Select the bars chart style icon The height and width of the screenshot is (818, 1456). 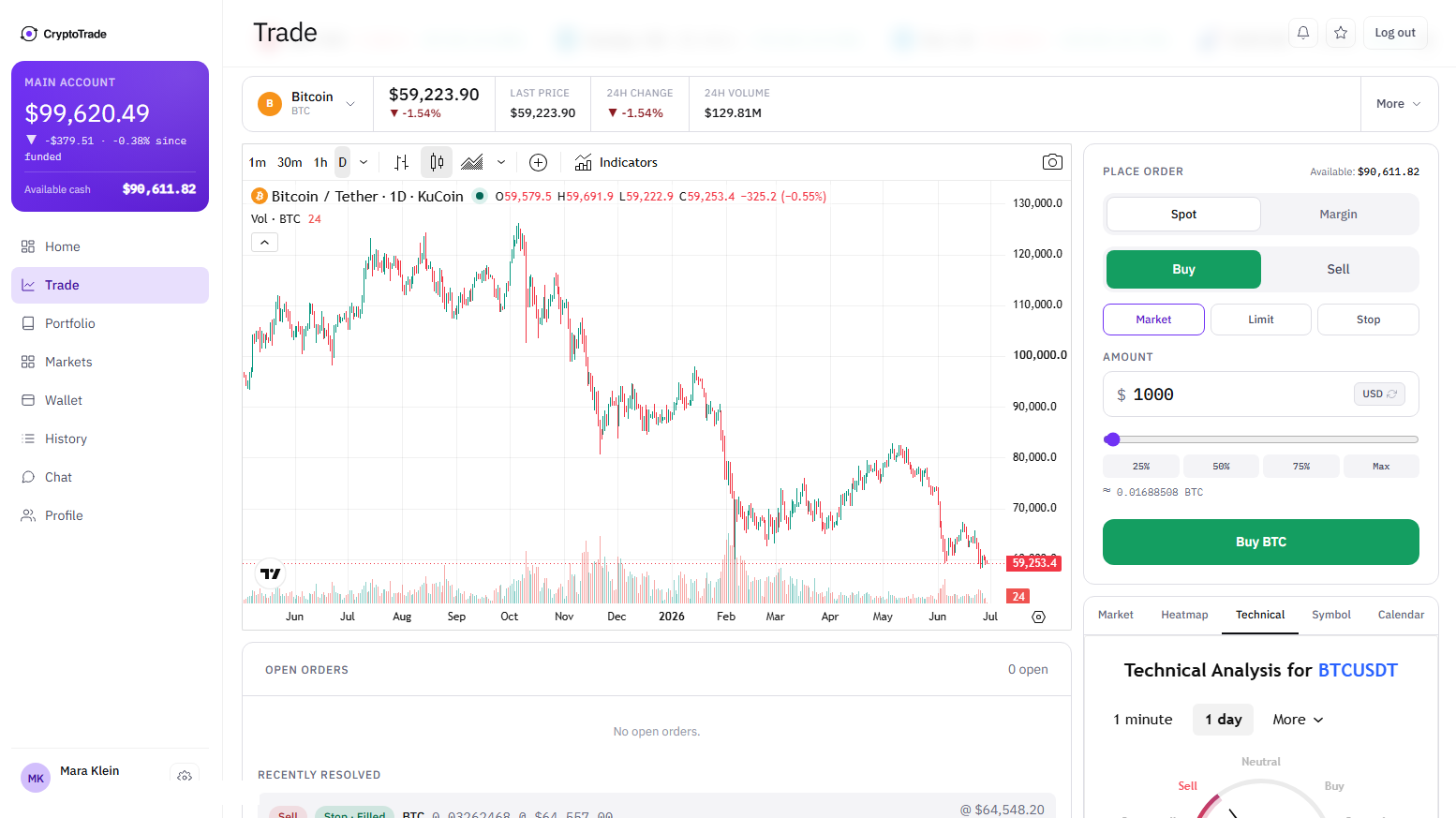401,162
